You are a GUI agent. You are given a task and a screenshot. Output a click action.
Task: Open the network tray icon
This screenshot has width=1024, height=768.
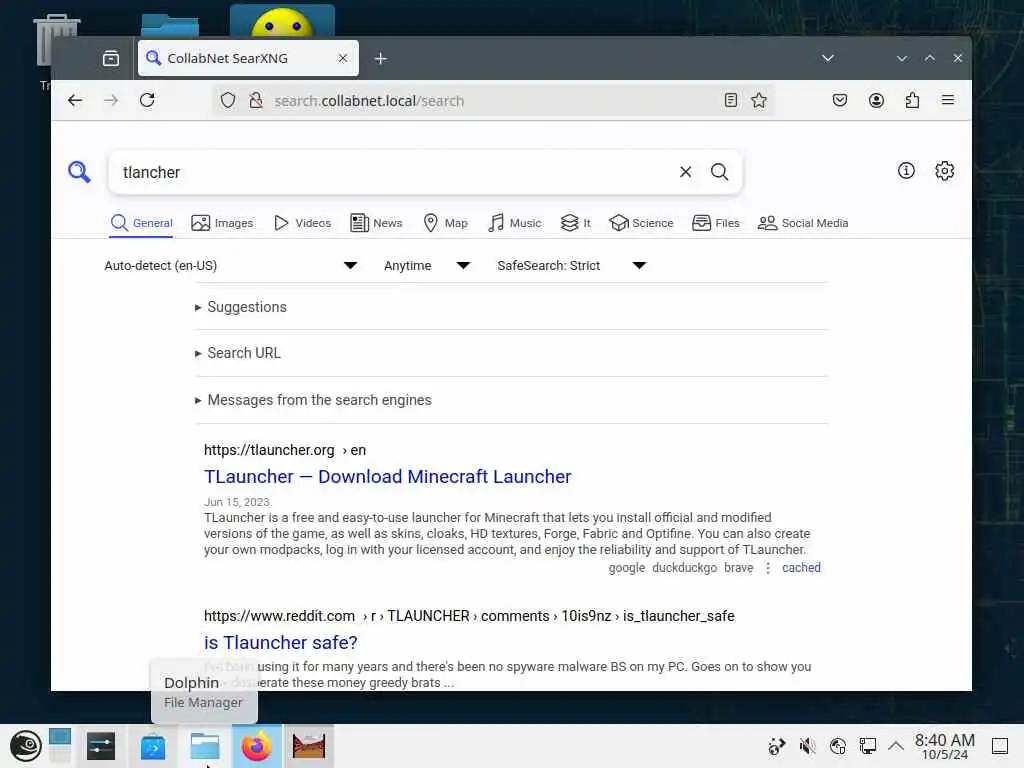pyautogui.click(x=867, y=746)
